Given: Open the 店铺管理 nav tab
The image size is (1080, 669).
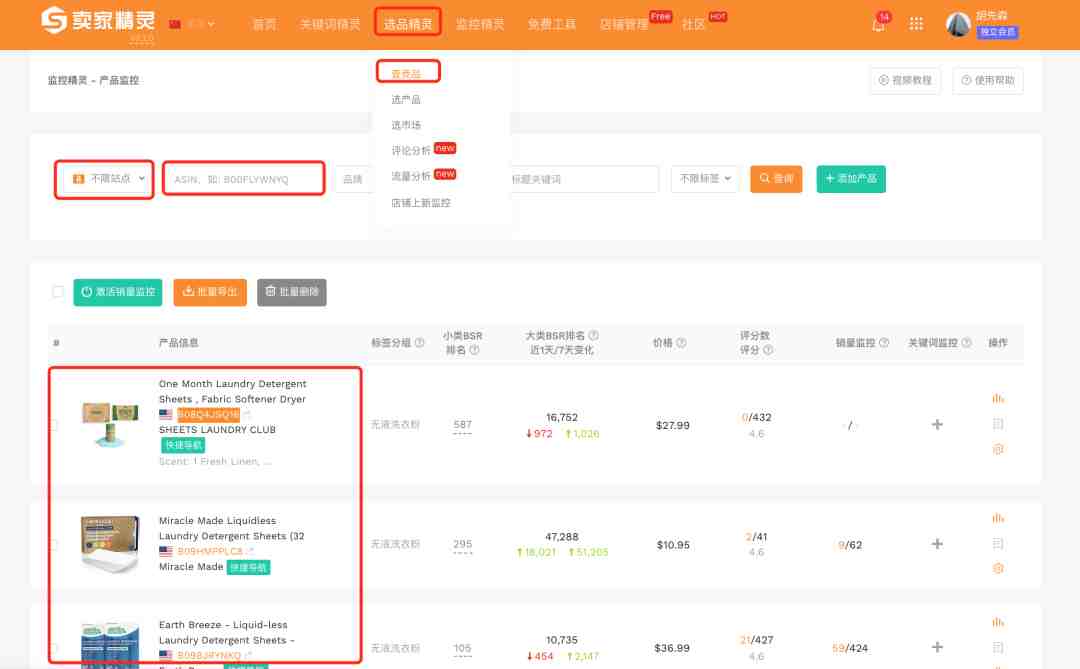Looking at the screenshot, I should tap(624, 24).
